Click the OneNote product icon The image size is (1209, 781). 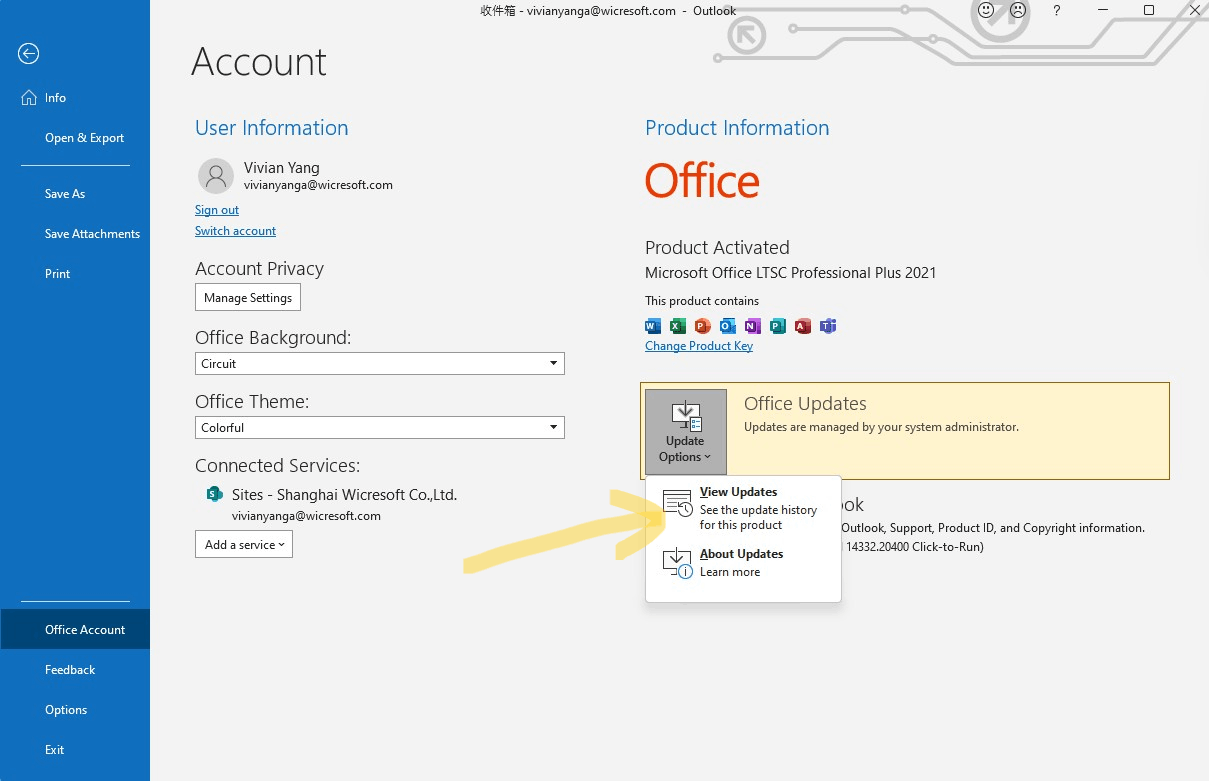click(753, 325)
